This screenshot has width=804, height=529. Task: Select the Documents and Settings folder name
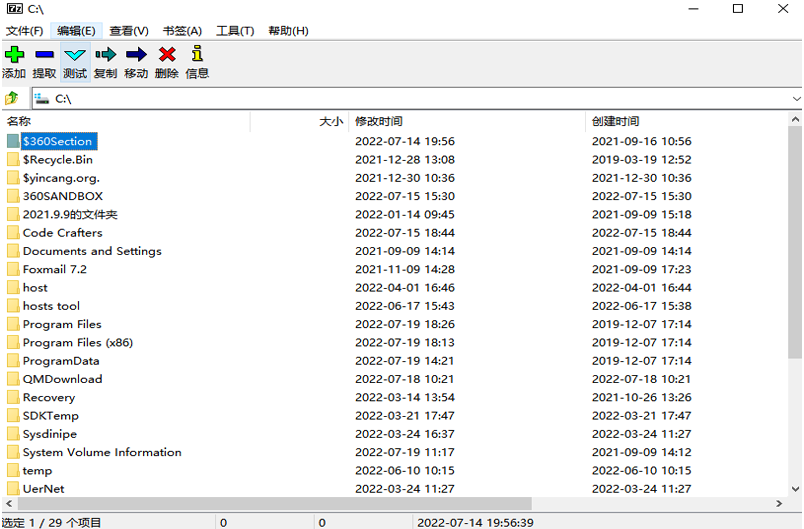click(92, 251)
